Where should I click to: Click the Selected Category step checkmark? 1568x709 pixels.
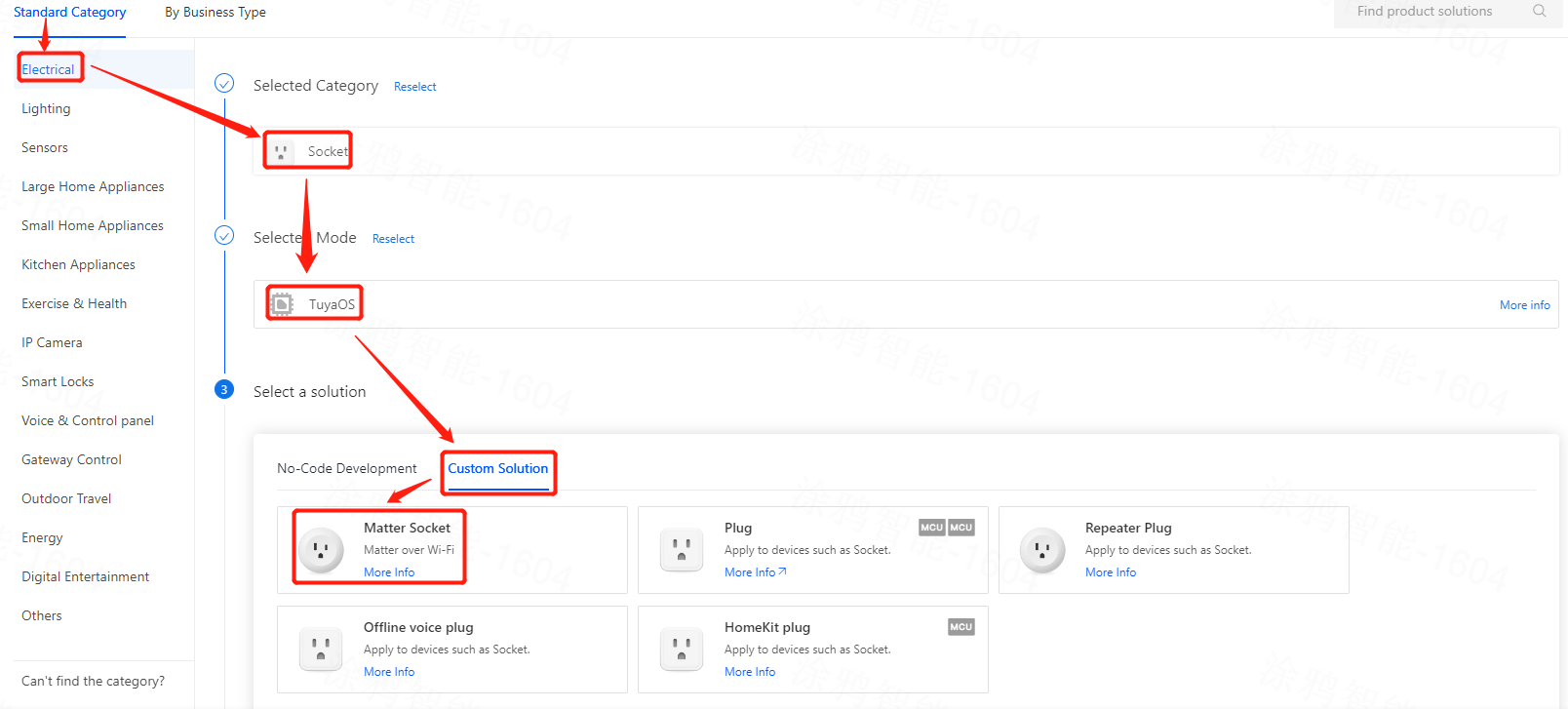(x=224, y=84)
